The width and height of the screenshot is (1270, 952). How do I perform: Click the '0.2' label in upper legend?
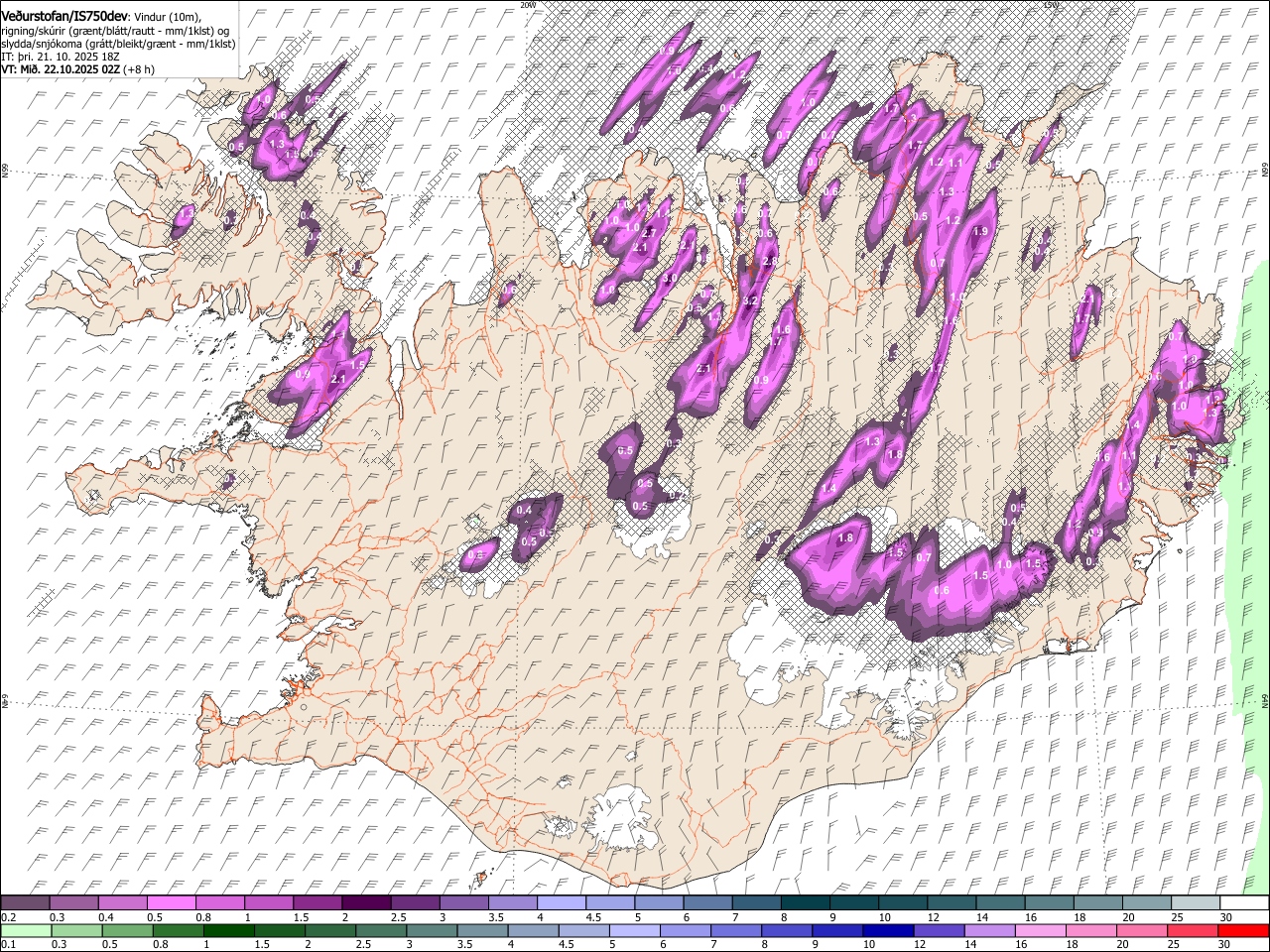pos(9,917)
